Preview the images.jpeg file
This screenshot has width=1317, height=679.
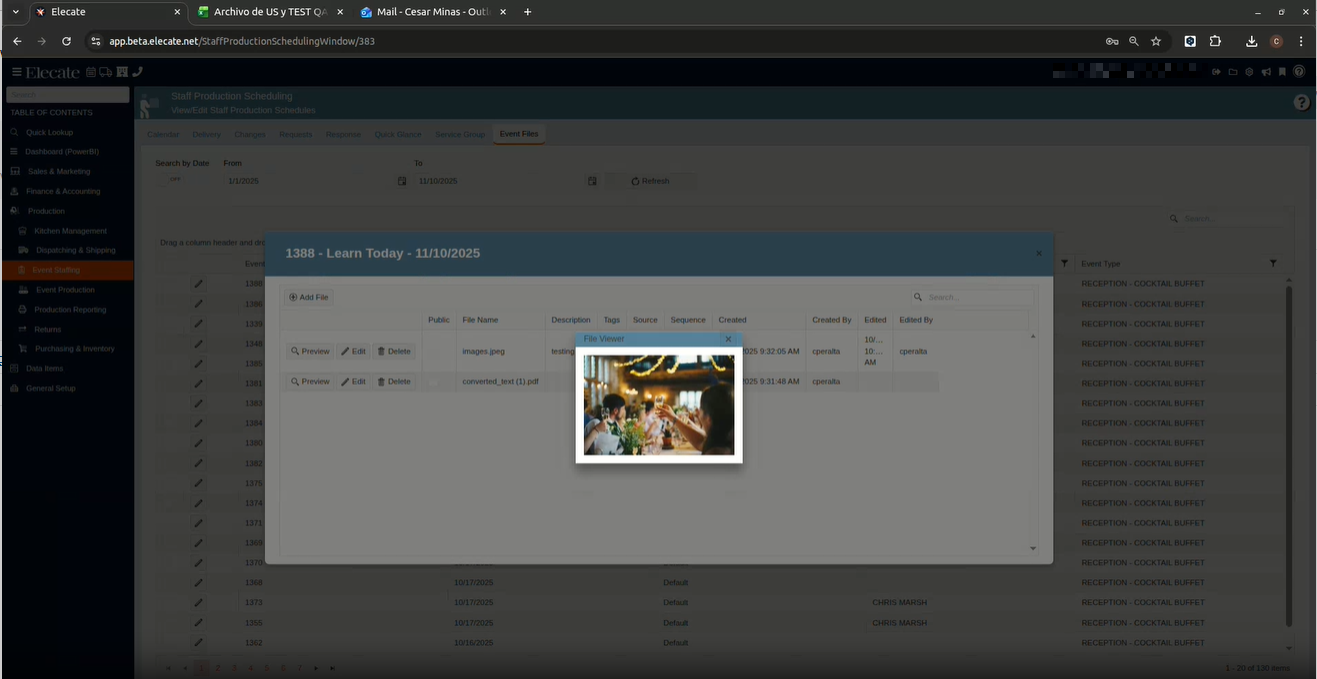[310, 352]
